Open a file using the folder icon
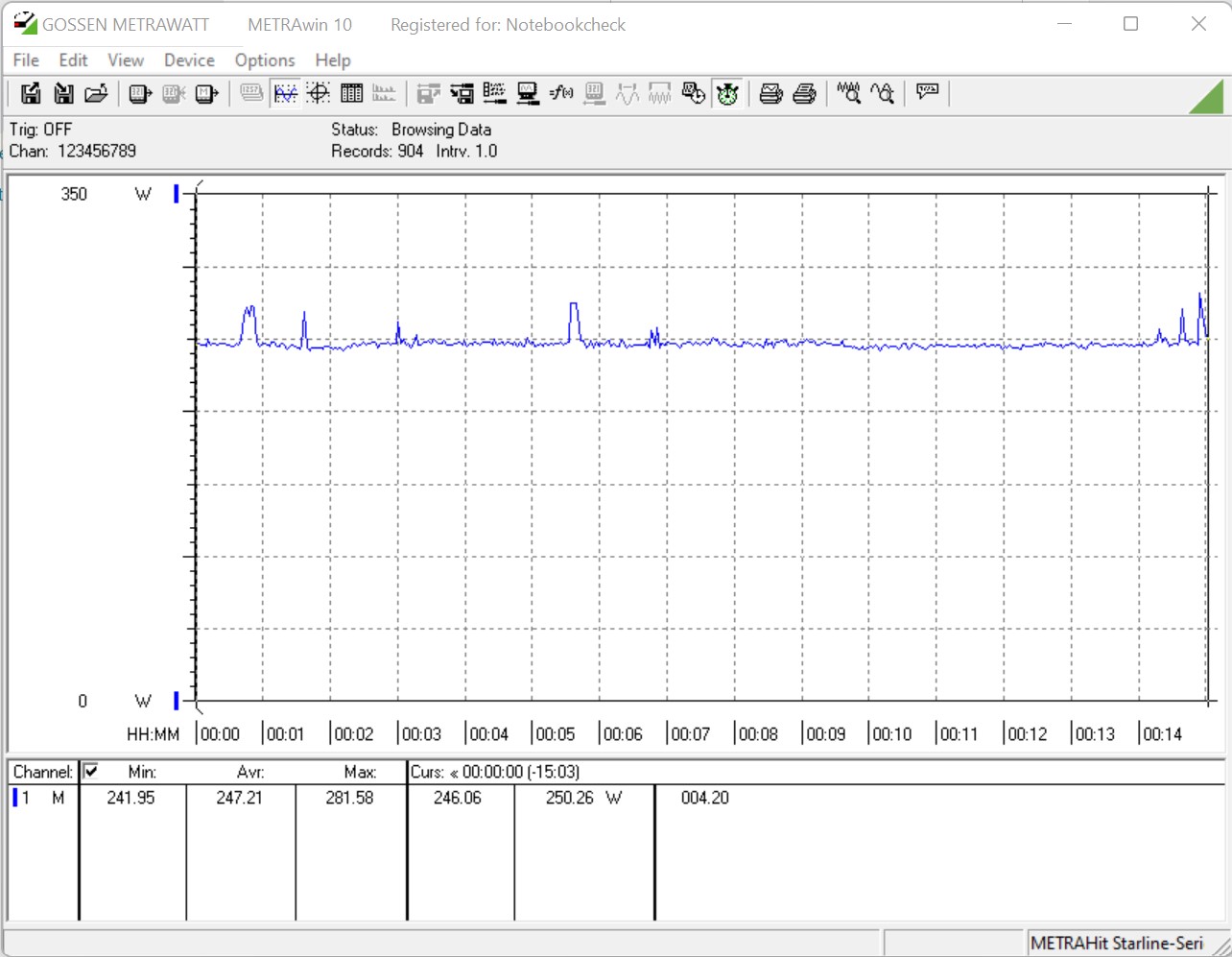 coord(96,93)
